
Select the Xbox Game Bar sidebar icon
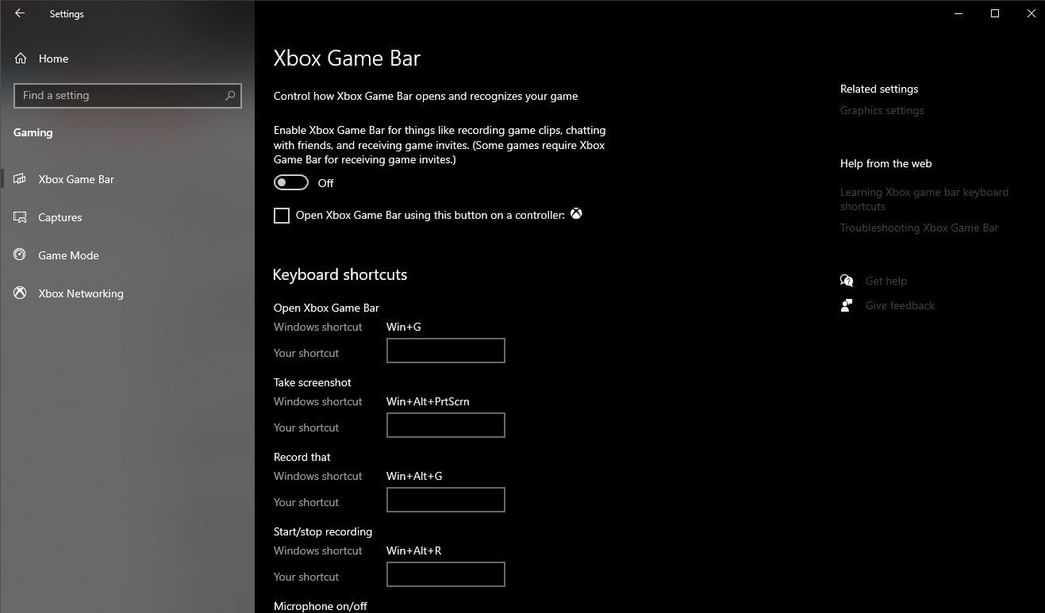click(x=19, y=179)
